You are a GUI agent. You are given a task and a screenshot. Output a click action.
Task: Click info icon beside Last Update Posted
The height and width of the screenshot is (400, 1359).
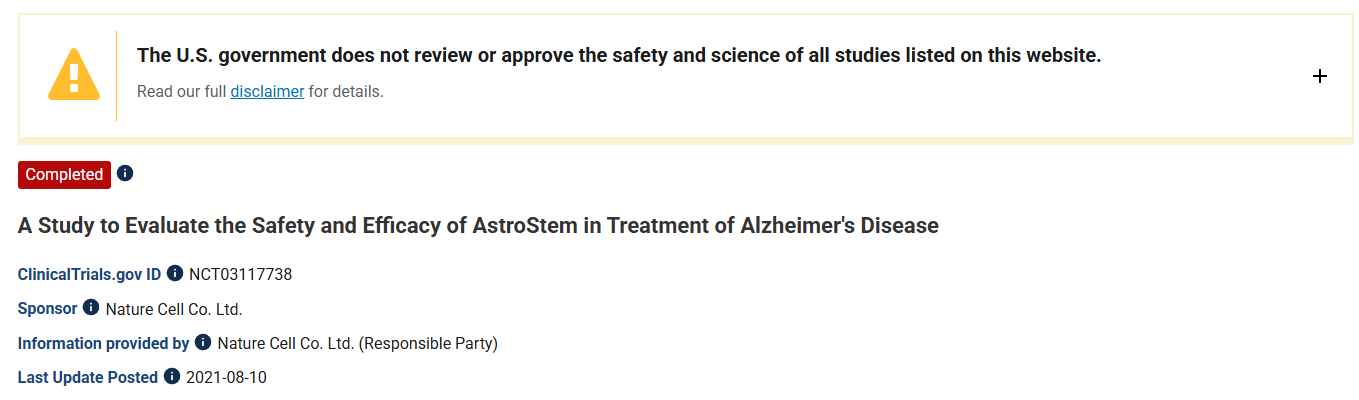point(172,377)
